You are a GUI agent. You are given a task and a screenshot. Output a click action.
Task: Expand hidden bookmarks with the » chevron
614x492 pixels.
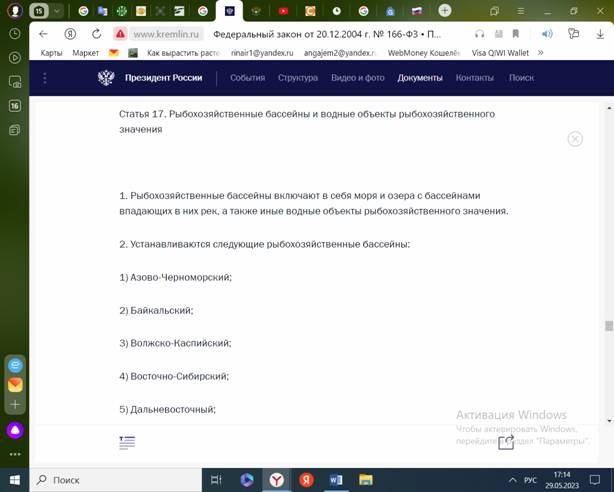coord(541,52)
